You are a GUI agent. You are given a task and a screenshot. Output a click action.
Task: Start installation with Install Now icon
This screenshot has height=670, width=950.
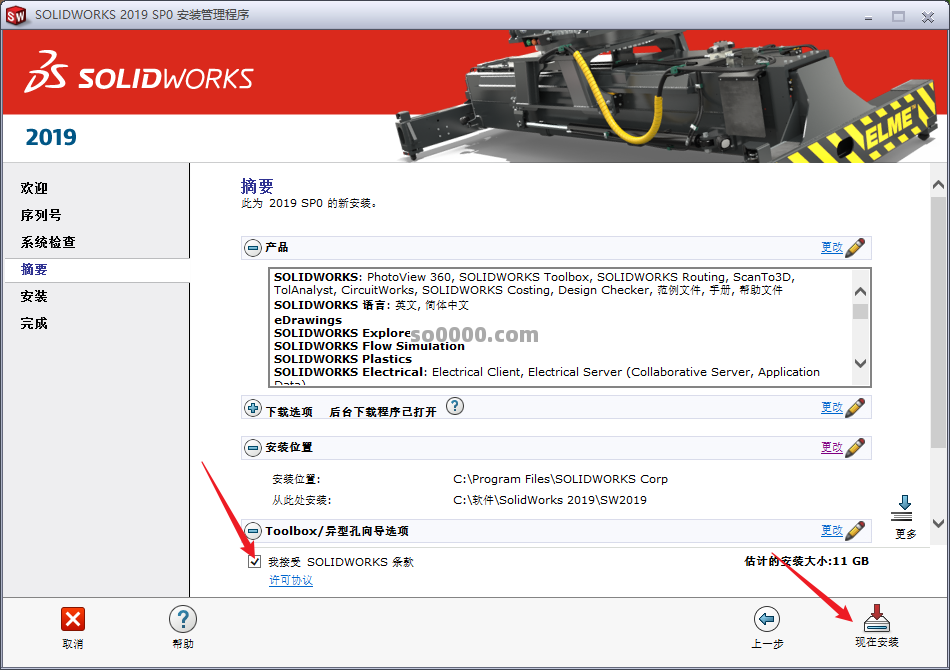877,618
